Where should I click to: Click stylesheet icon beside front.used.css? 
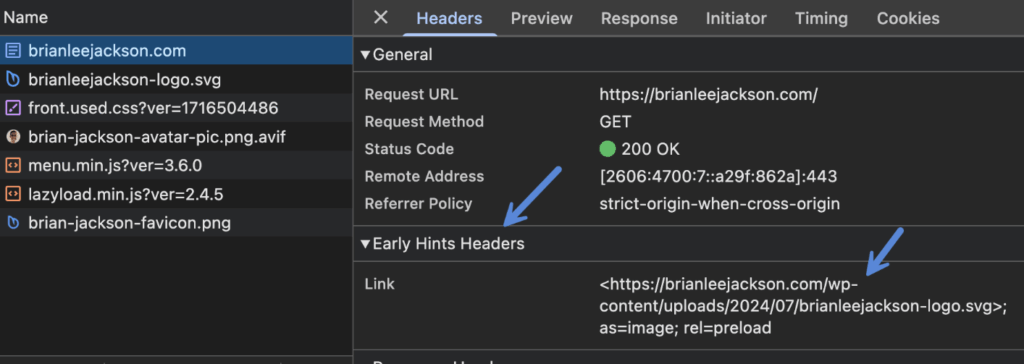pyautogui.click(x=12, y=108)
